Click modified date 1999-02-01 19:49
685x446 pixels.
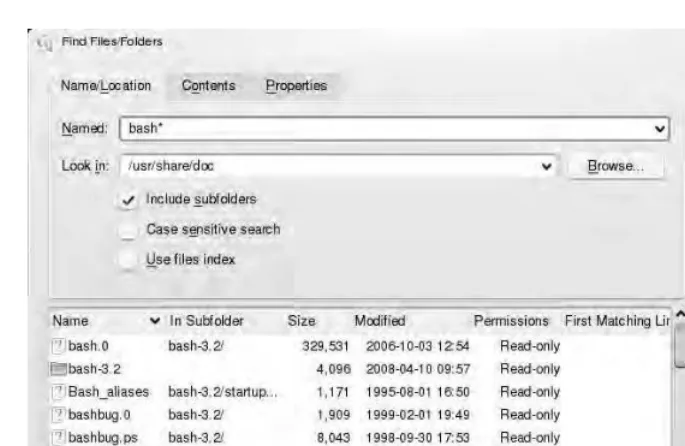tap(418, 415)
